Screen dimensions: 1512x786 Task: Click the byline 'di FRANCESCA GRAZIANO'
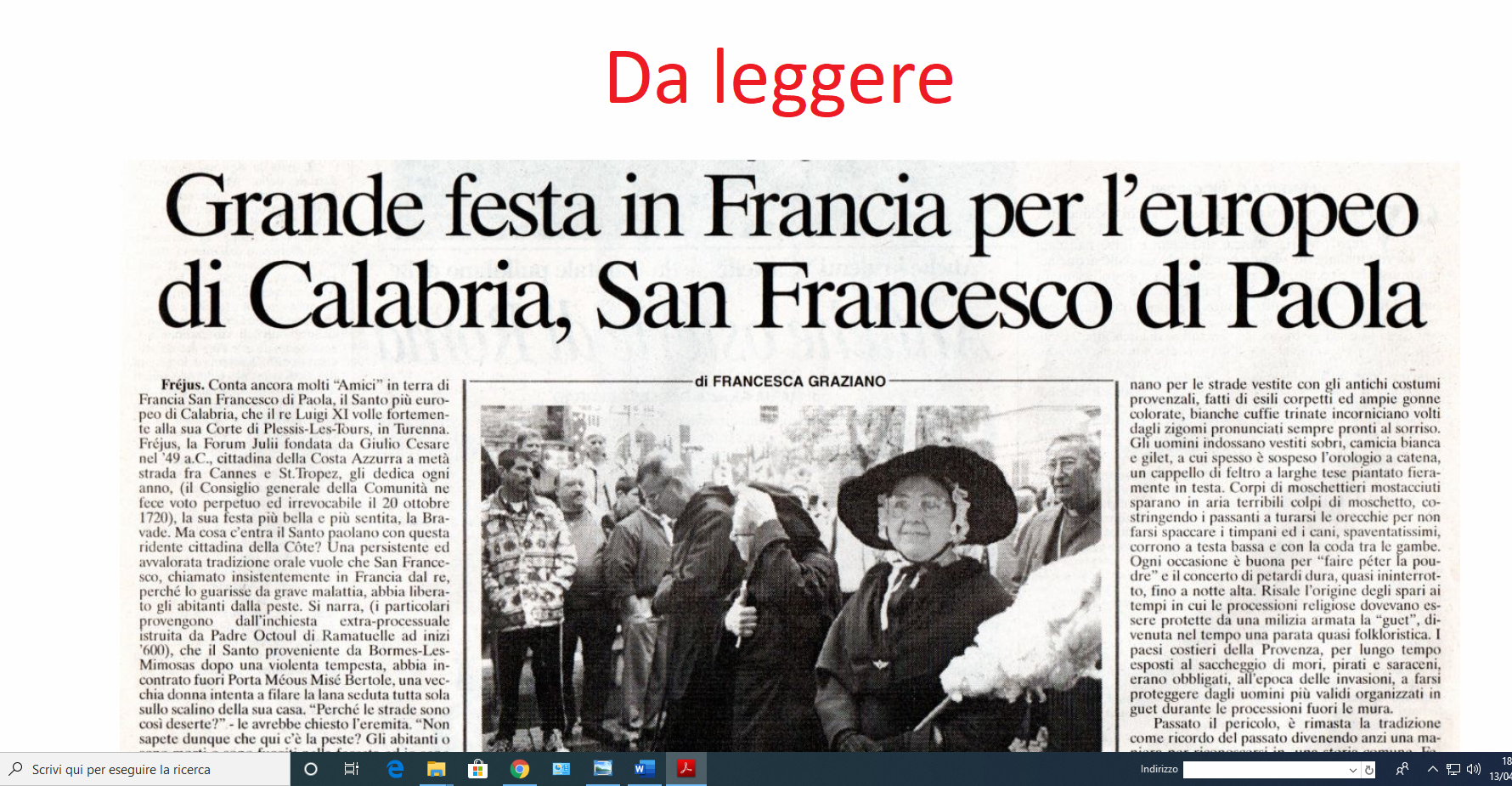[x=790, y=382]
